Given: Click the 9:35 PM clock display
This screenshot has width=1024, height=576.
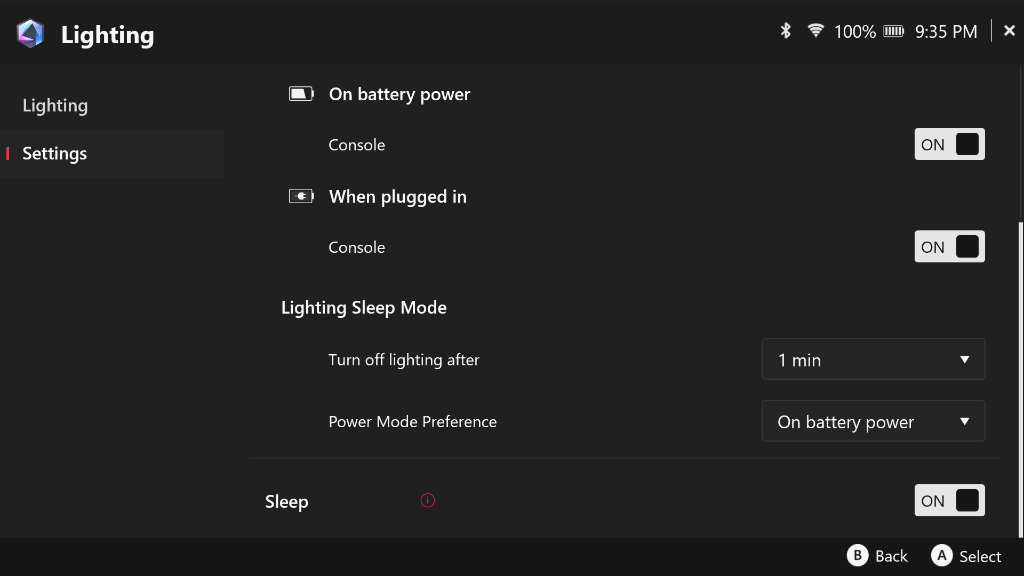Looking at the screenshot, I should pyautogui.click(x=946, y=32).
